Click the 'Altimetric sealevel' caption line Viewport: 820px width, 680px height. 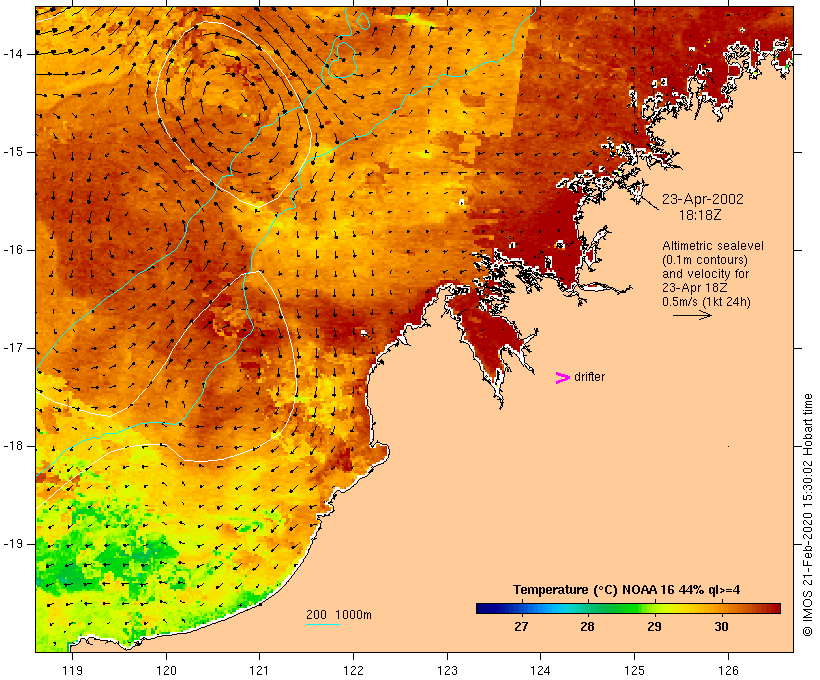pos(713,246)
